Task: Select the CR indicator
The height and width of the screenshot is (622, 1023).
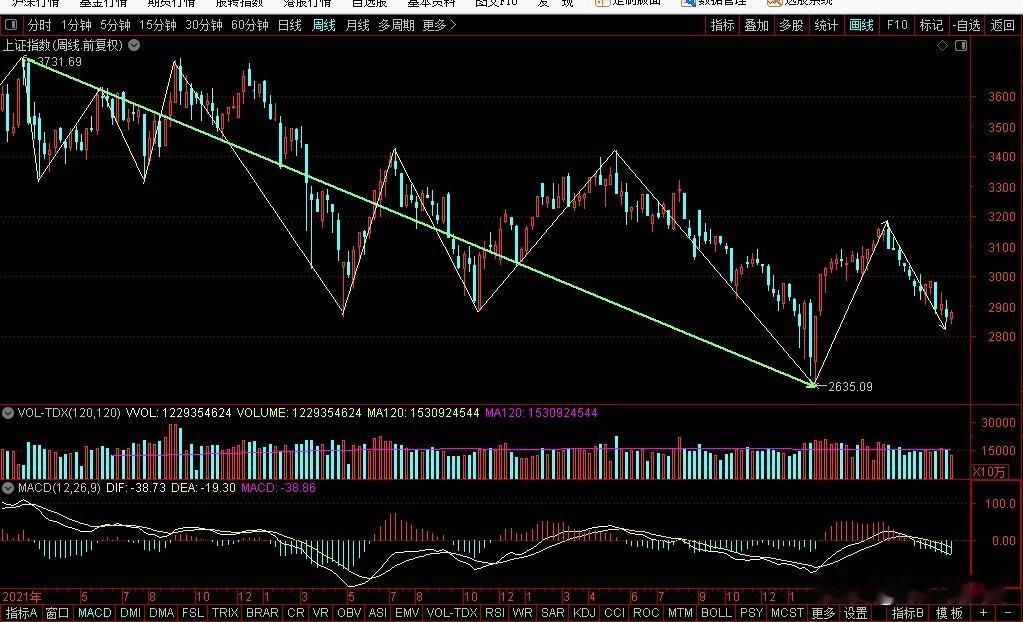Action: pyautogui.click(x=296, y=613)
